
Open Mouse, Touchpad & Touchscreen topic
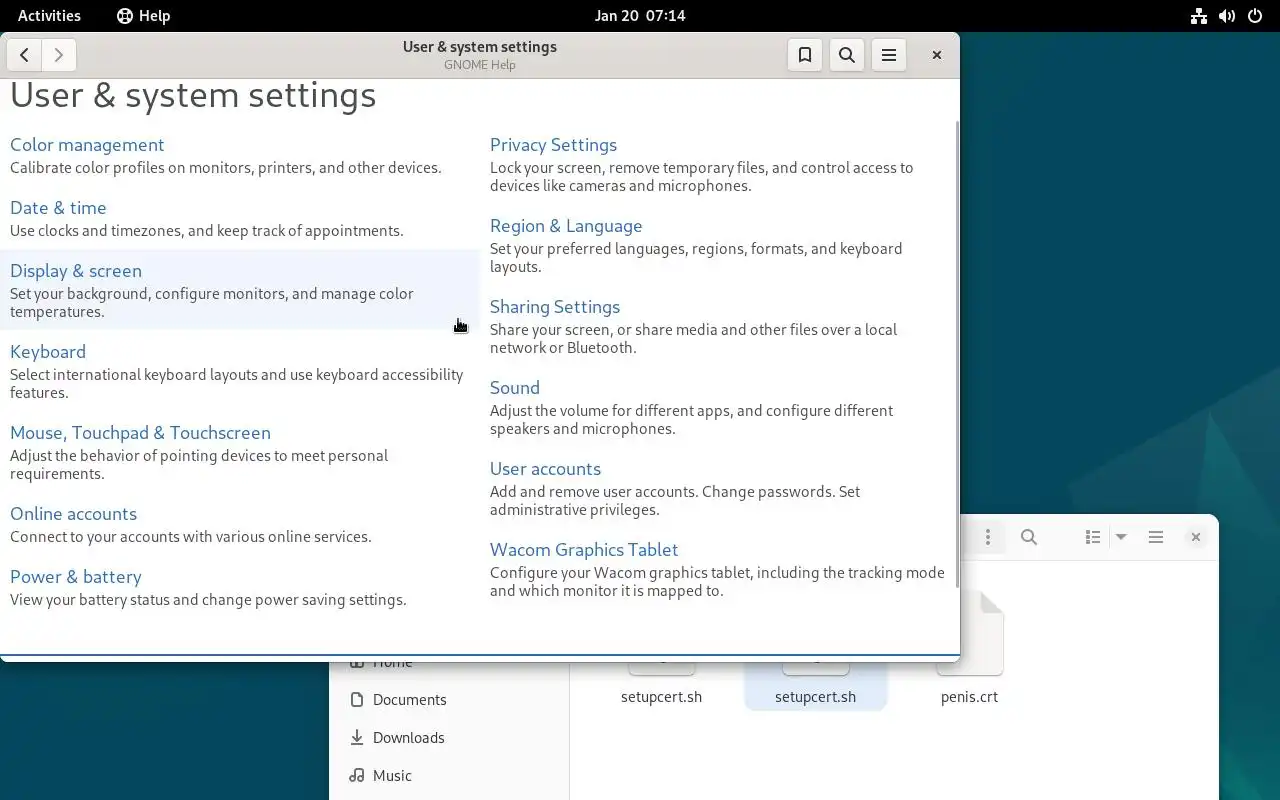coord(140,433)
